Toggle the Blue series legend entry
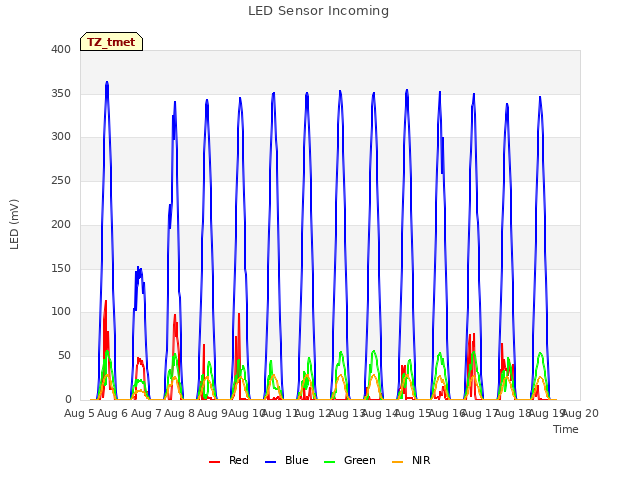640x480 pixels. 287,460
